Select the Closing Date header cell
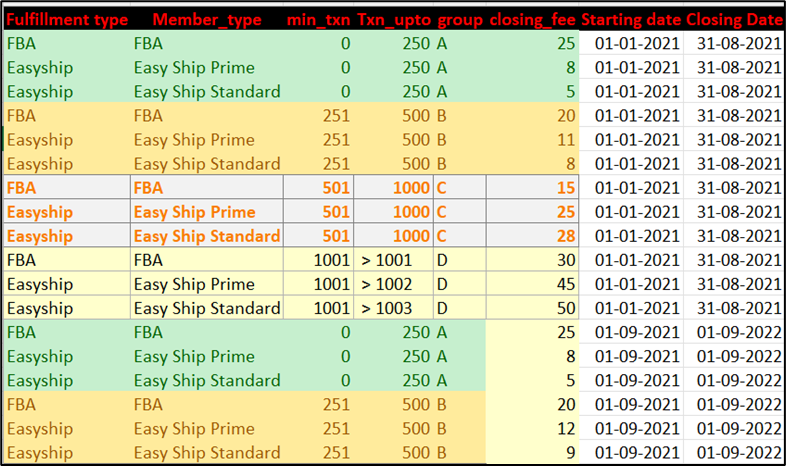The width and height of the screenshot is (786, 466). 734,20
